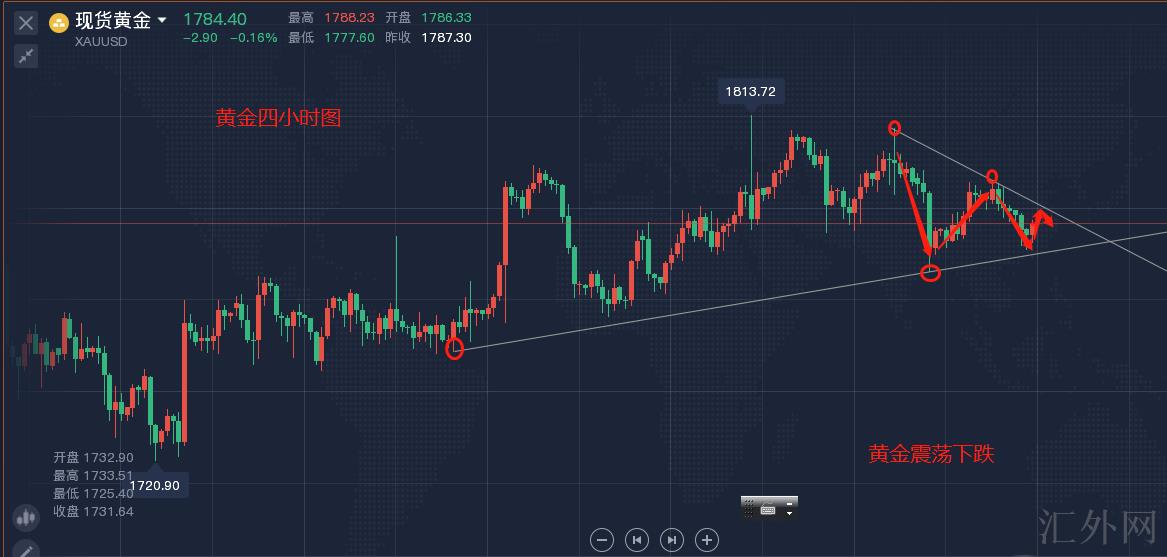Viewport: 1167px width, 557px height.
Task: Jump to earliest candles with skip-back button
Action: [x=637, y=540]
